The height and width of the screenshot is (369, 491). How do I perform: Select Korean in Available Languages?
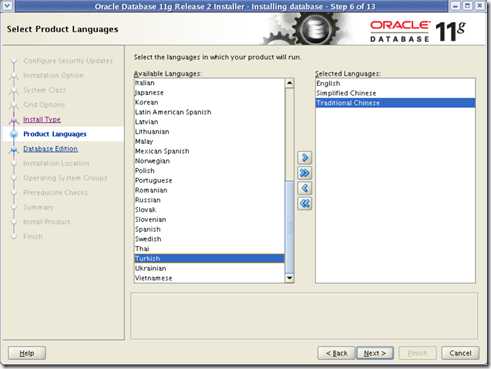[x=209, y=102]
